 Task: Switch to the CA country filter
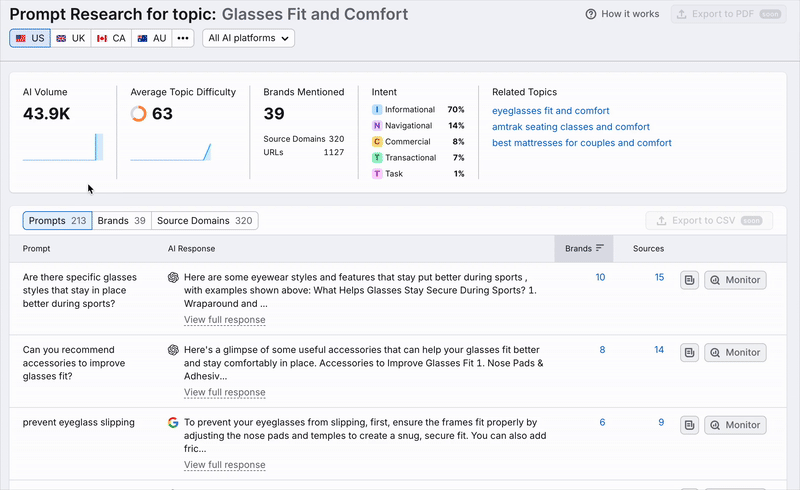click(110, 38)
